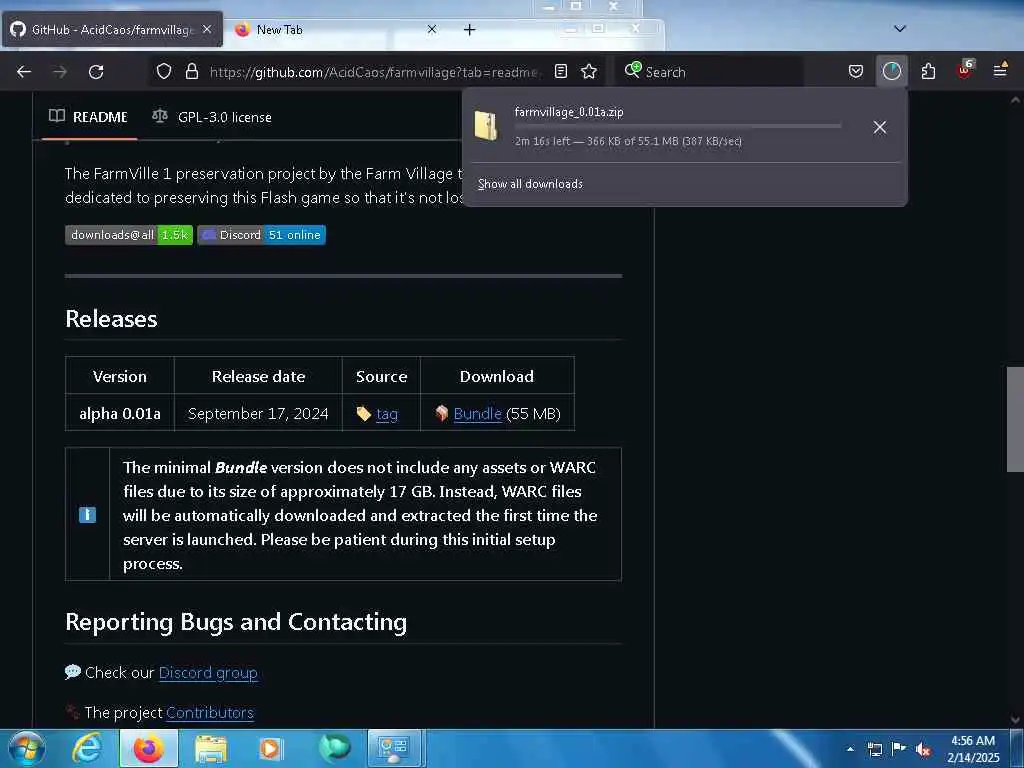Screen dimensions: 1024x768
Task: Go back using the browser back arrow
Action: click(24, 72)
